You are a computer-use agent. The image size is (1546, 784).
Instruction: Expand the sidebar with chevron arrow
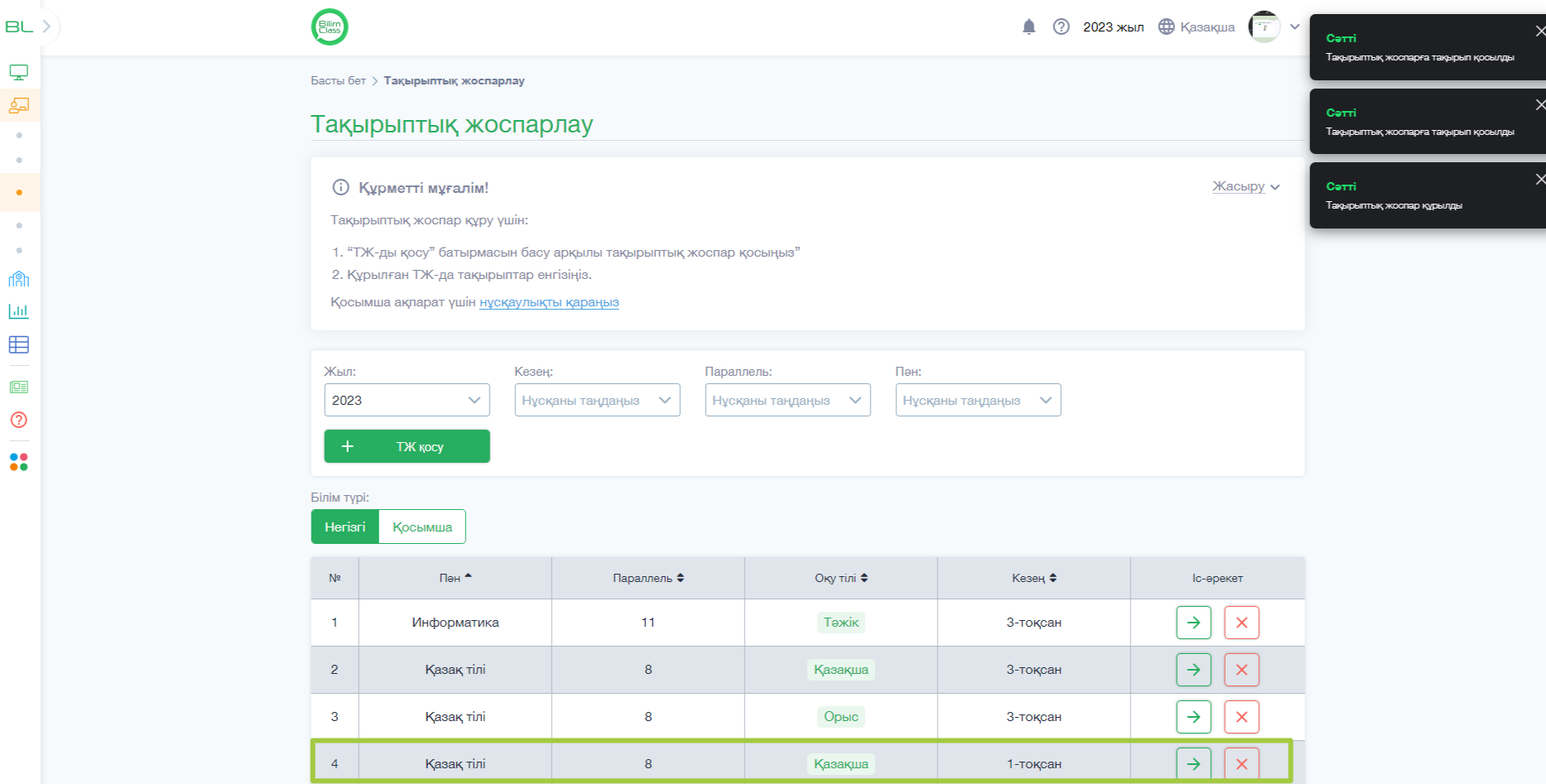coord(47,26)
